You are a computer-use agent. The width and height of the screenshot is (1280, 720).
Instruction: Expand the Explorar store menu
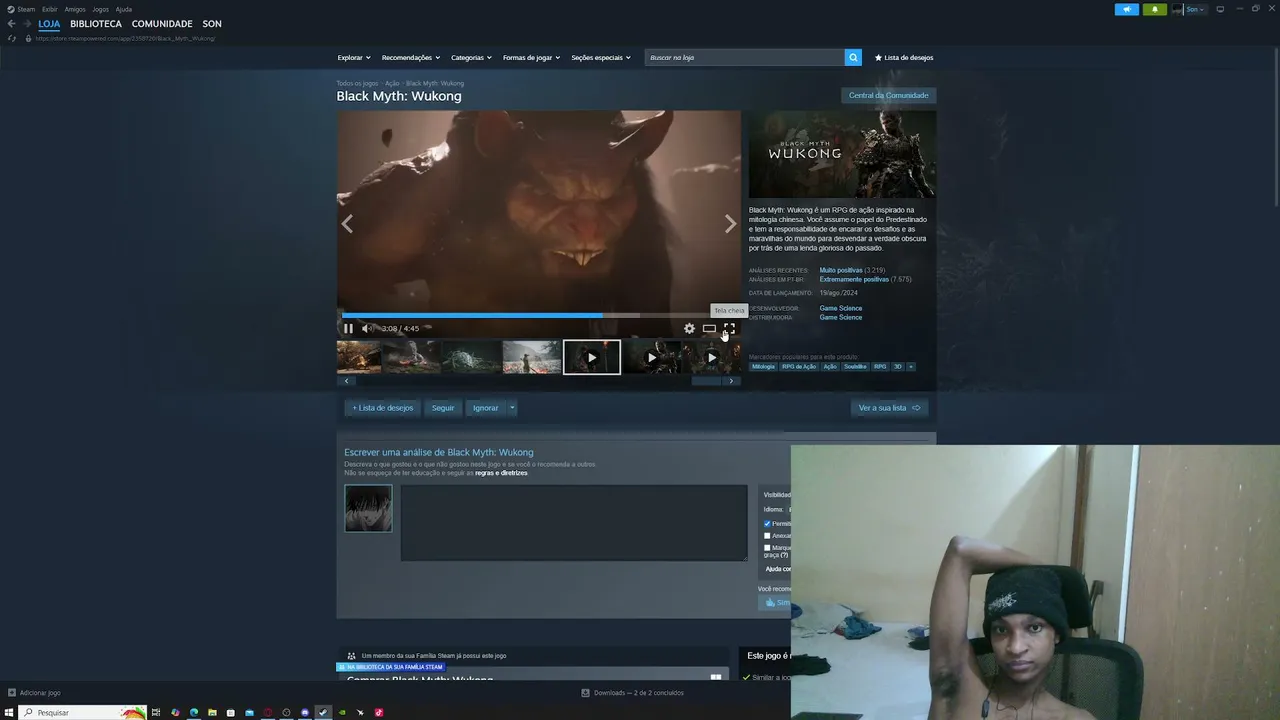[x=354, y=57]
